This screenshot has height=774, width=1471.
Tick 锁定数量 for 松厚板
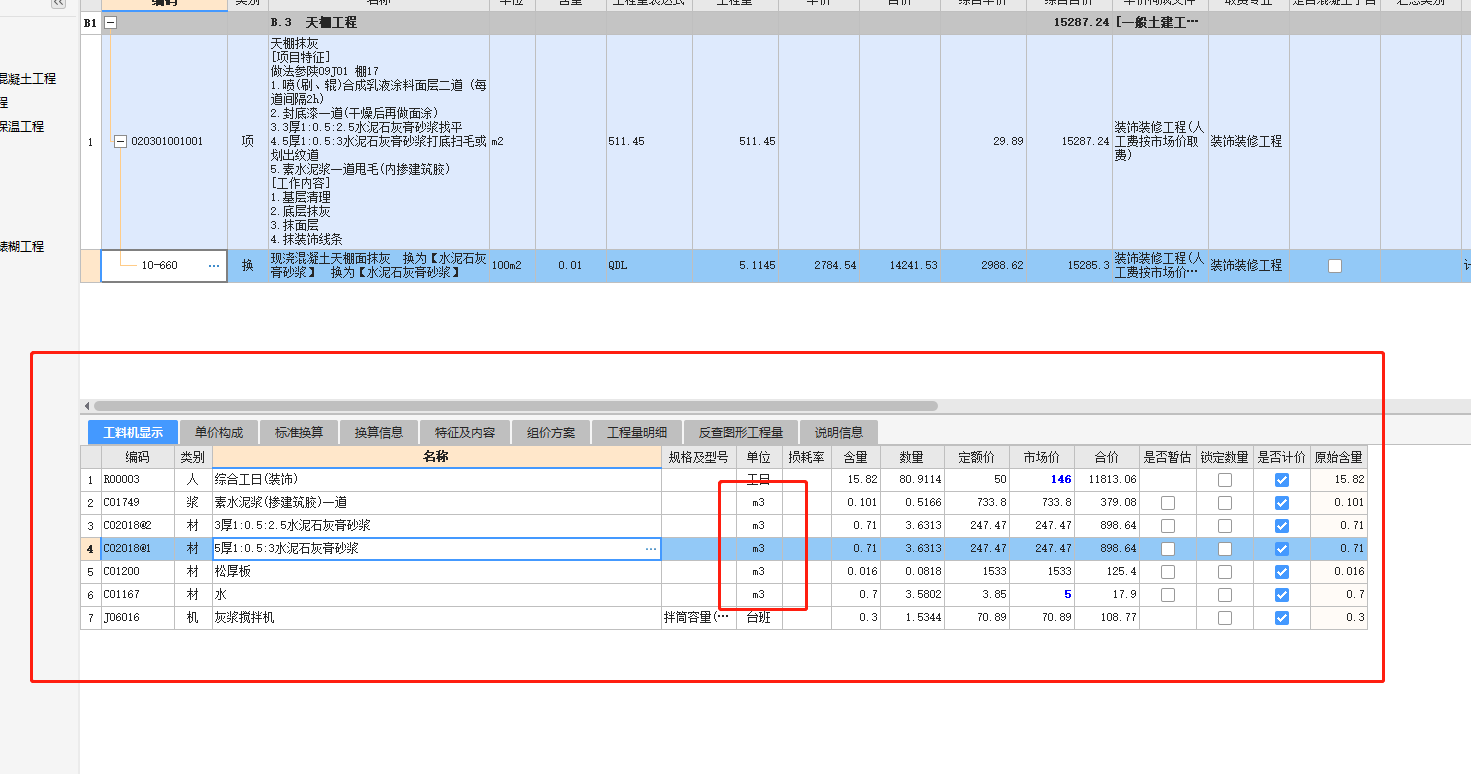pyautogui.click(x=1225, y=572)
